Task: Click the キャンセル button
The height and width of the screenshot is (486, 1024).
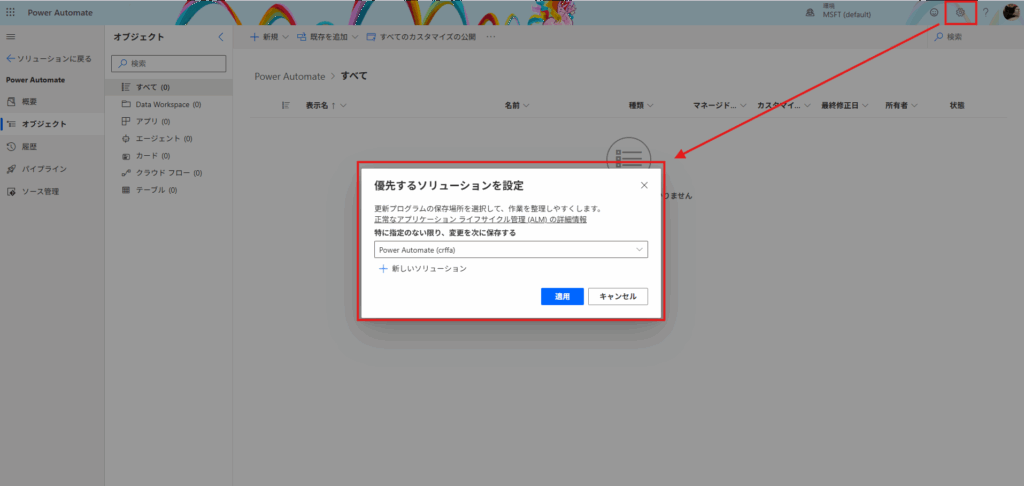Action: point(618,297)
